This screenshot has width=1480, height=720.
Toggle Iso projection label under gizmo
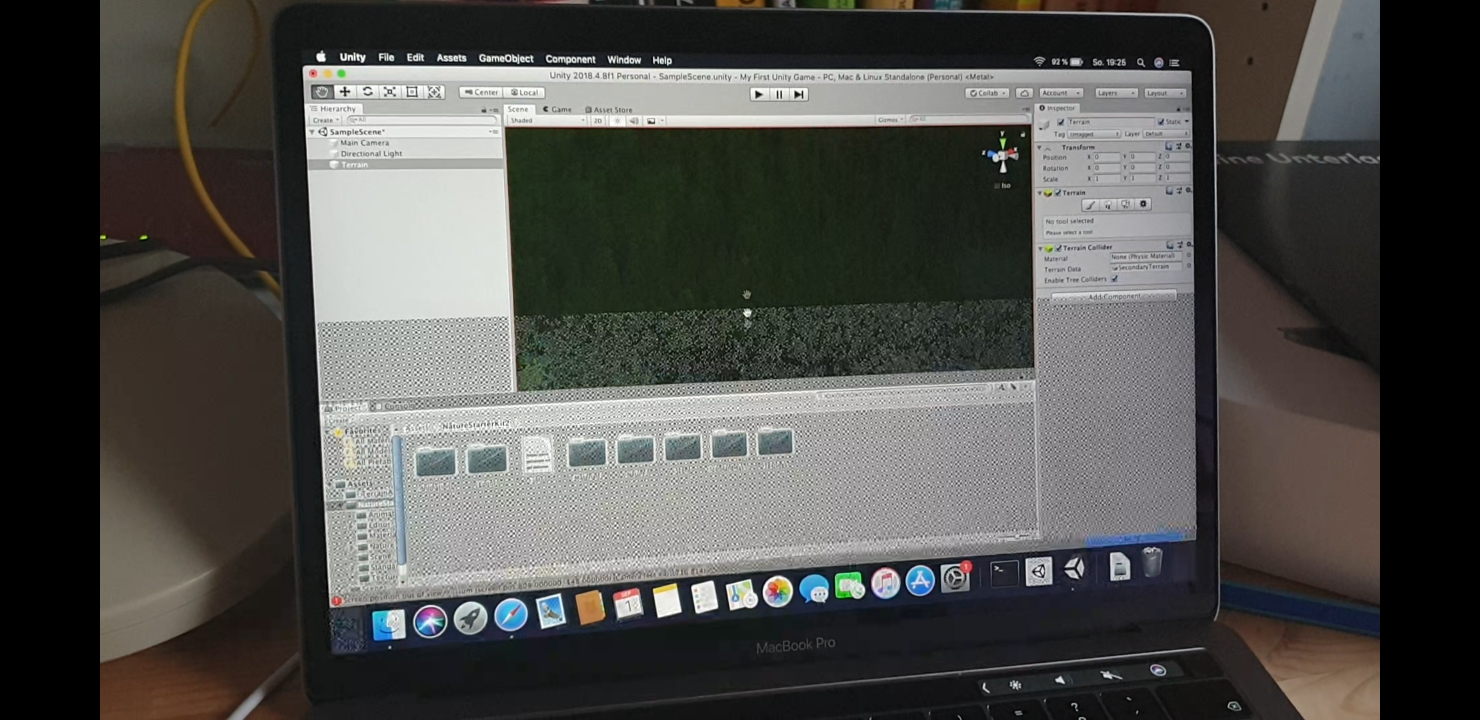pos(1005,186)
